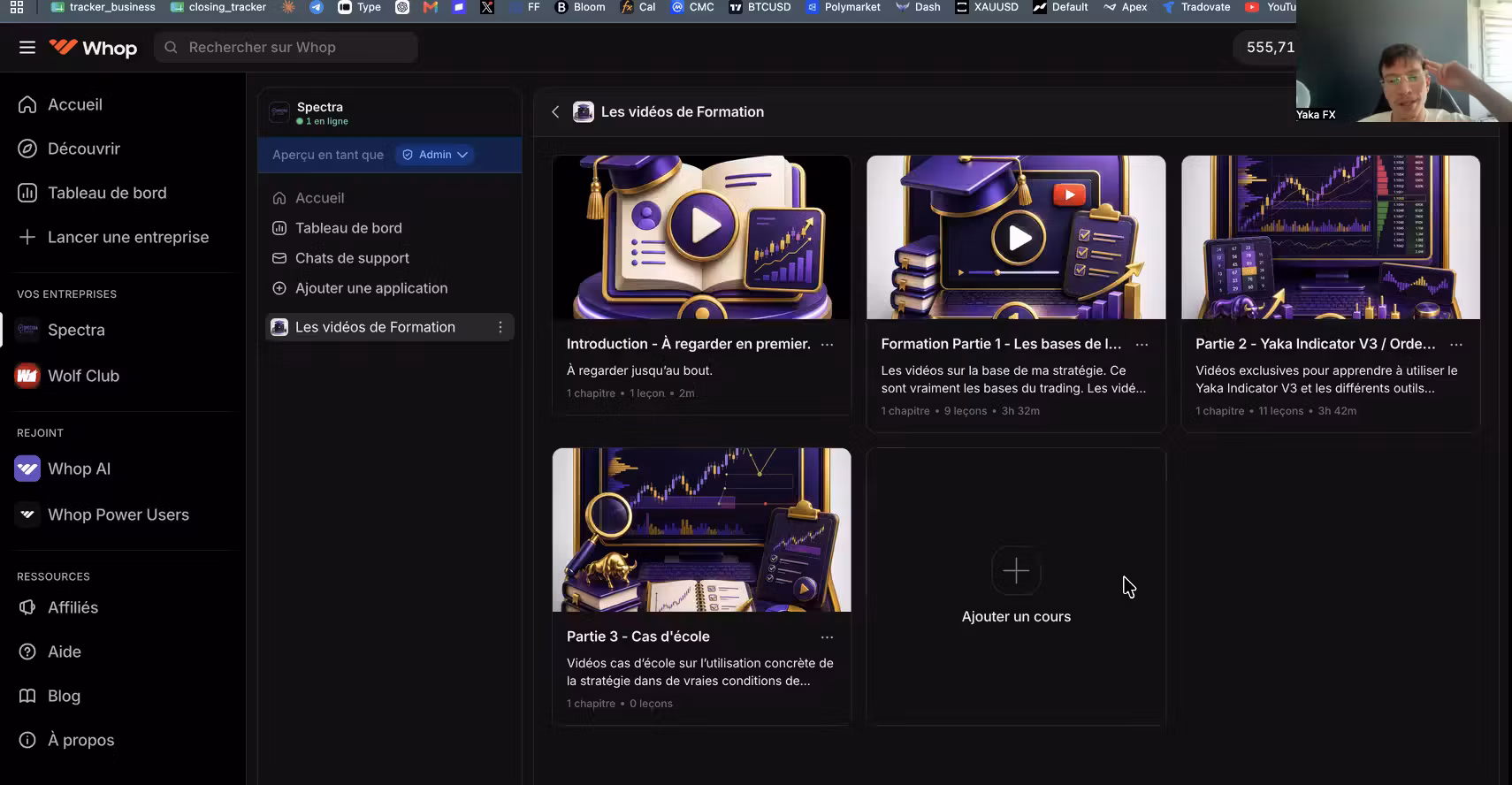Viewport: 1512px width, 785px height.
Task: Open the Affiliés resource link
Action: [58, 607]
